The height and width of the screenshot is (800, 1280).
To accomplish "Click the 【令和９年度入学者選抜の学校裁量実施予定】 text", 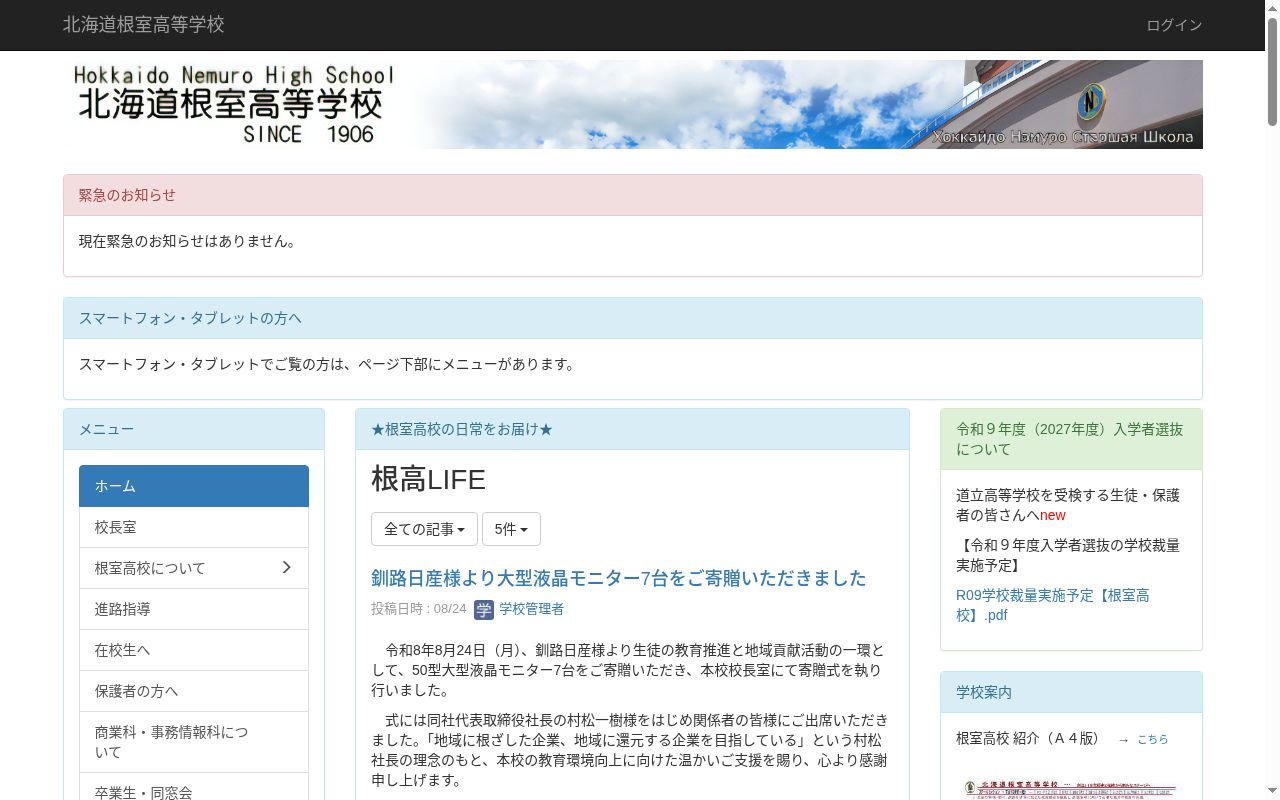I will point(1068,555).
